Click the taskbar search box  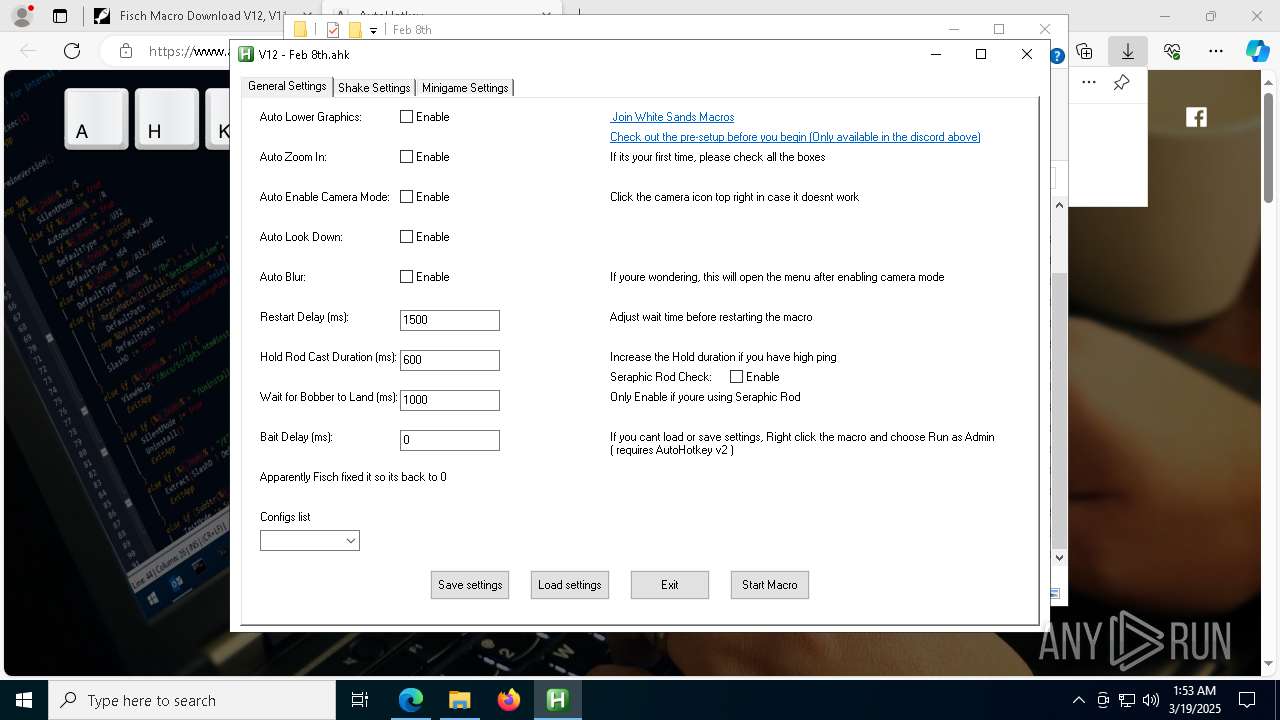tap(192, 700)
